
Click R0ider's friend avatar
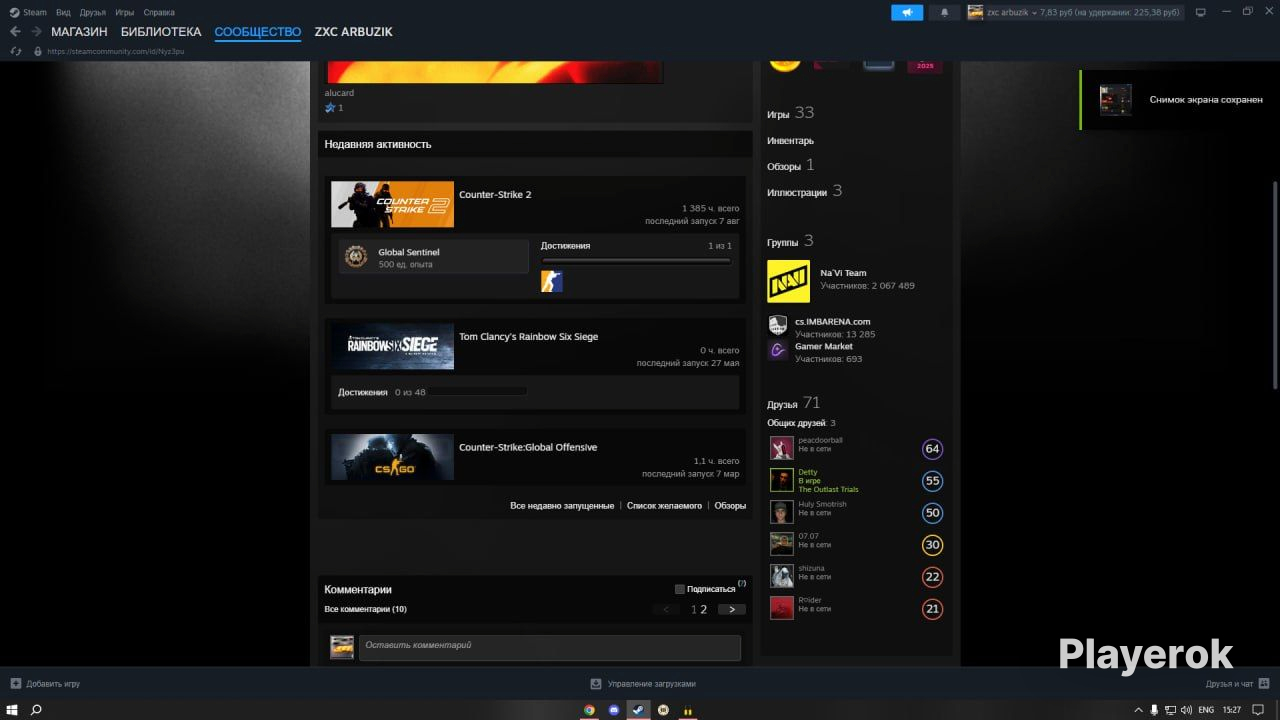[x=781, y=608]
